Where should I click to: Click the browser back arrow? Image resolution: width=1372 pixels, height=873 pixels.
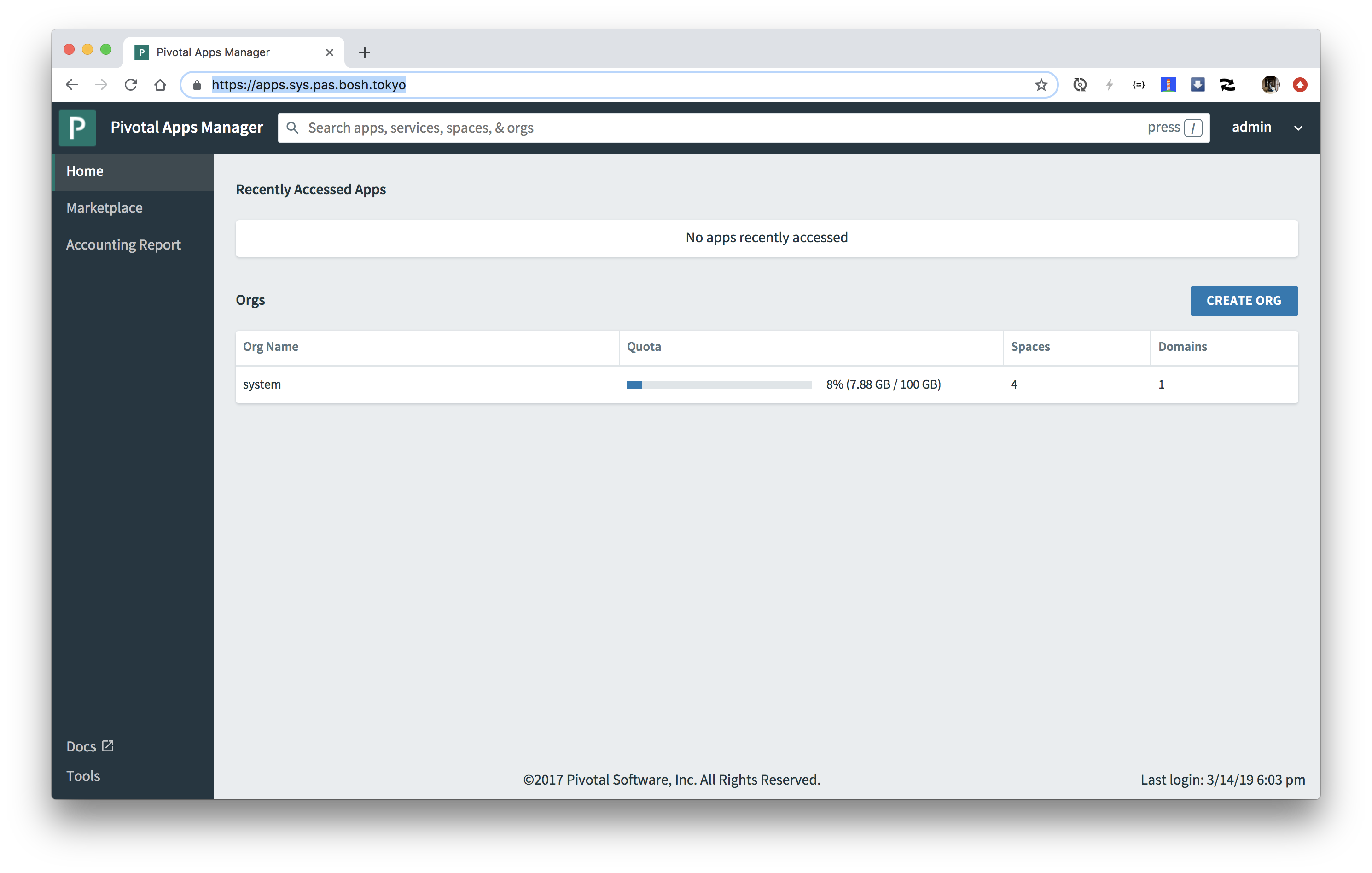point(72,85)
